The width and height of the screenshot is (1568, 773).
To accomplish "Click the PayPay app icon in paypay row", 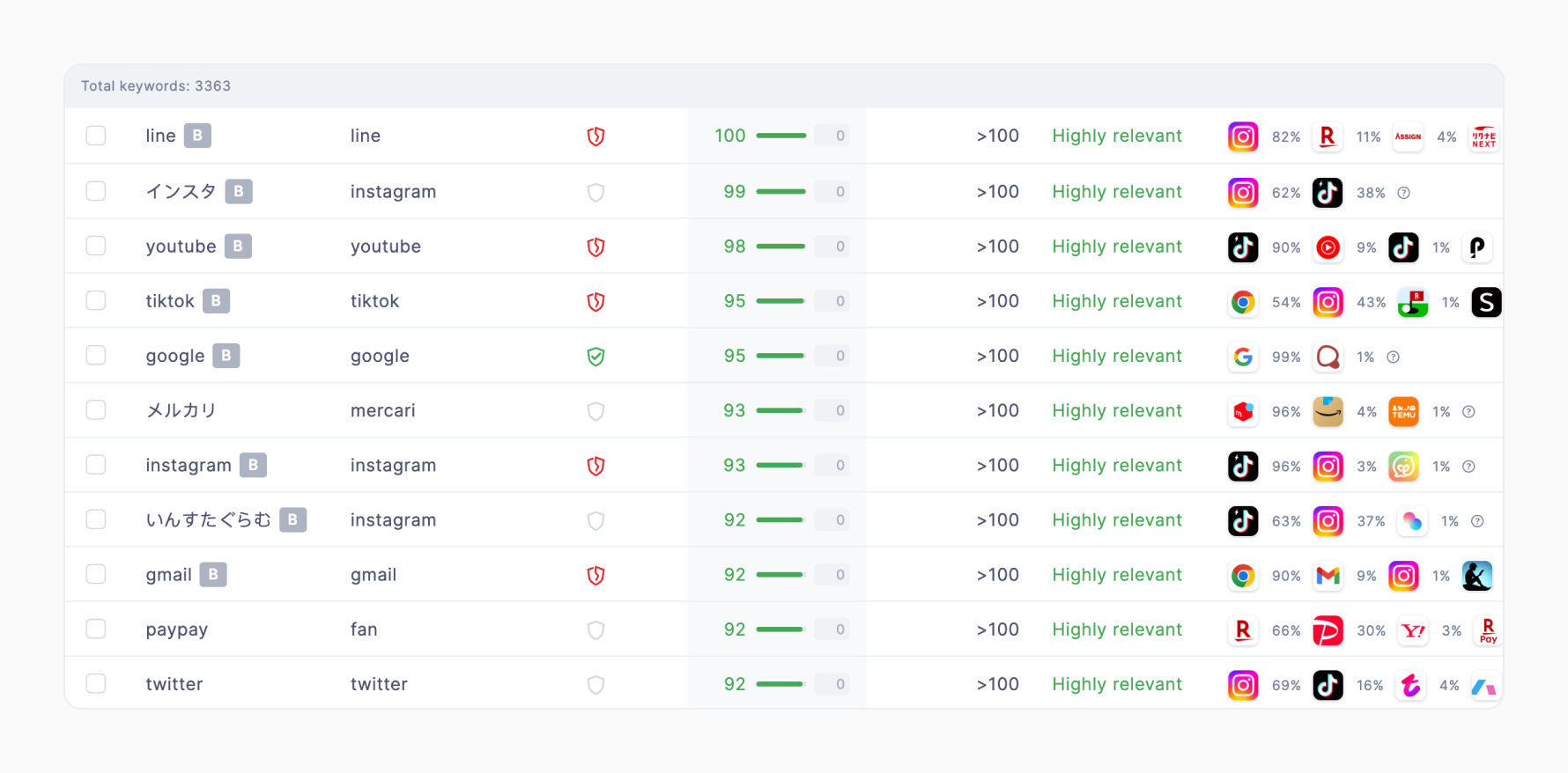I will [x=1328, y=630].
